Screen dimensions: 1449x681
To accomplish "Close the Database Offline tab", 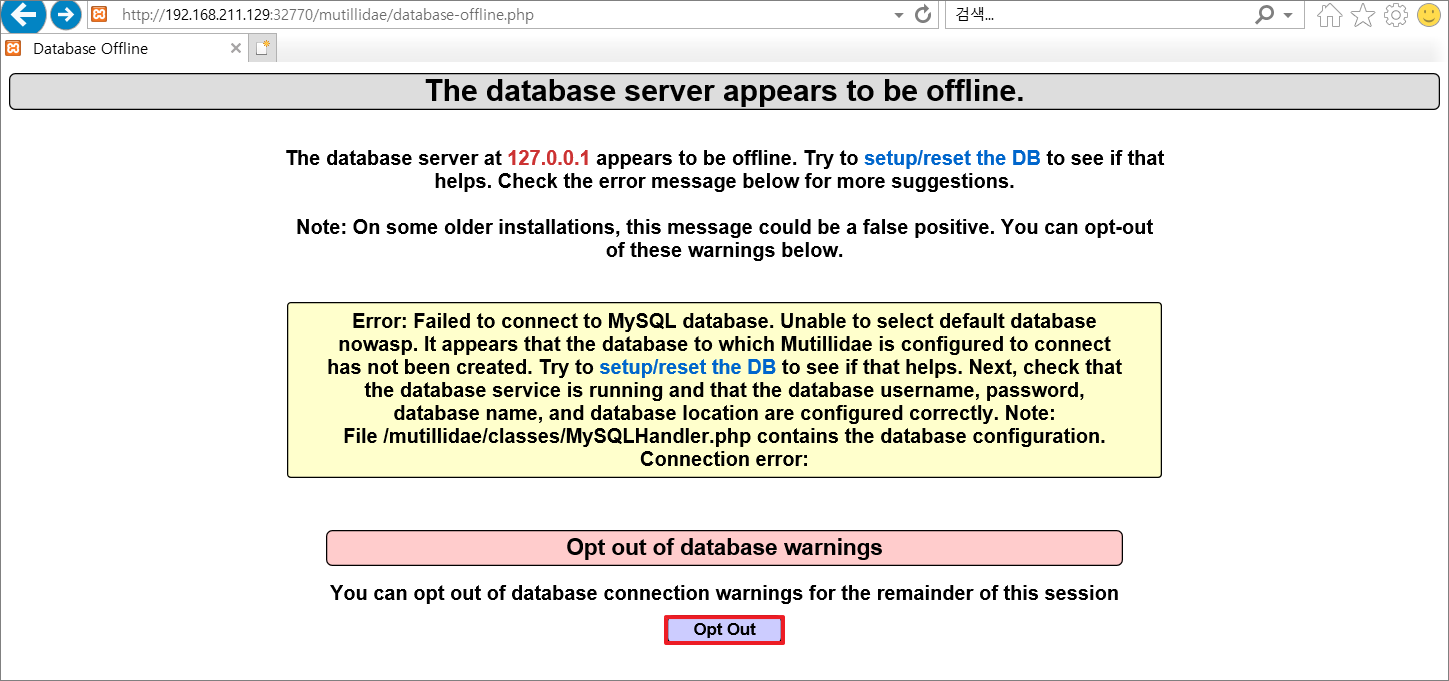I will pos(236,48).
